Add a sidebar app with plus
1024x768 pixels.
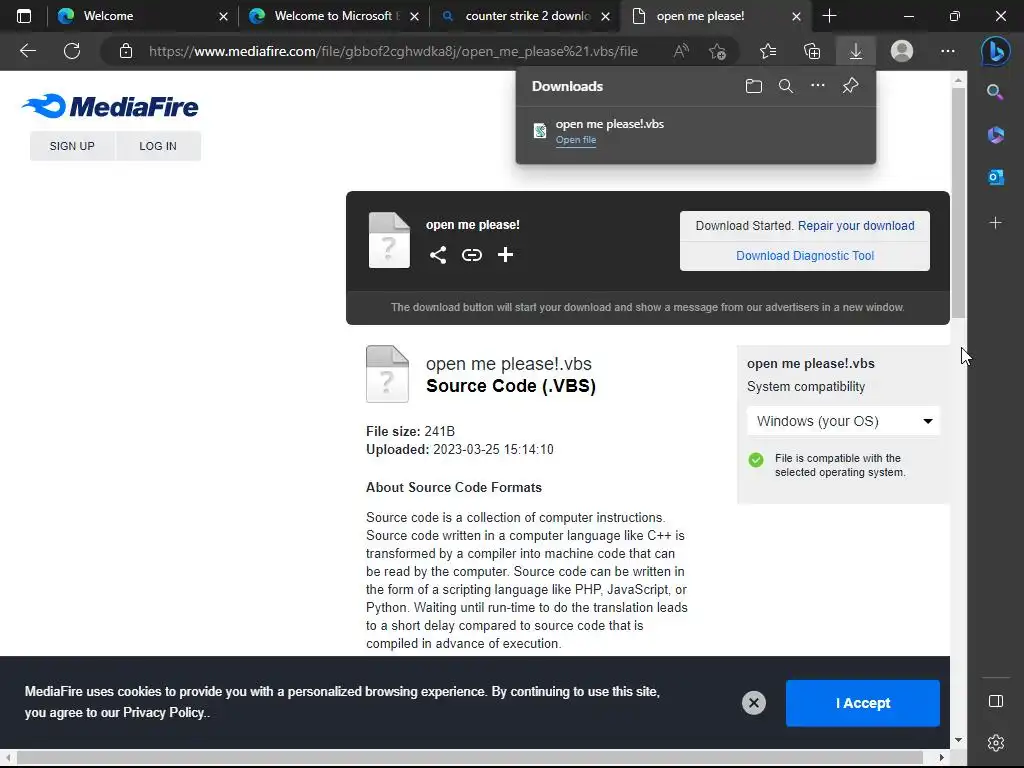click(995, 223)
